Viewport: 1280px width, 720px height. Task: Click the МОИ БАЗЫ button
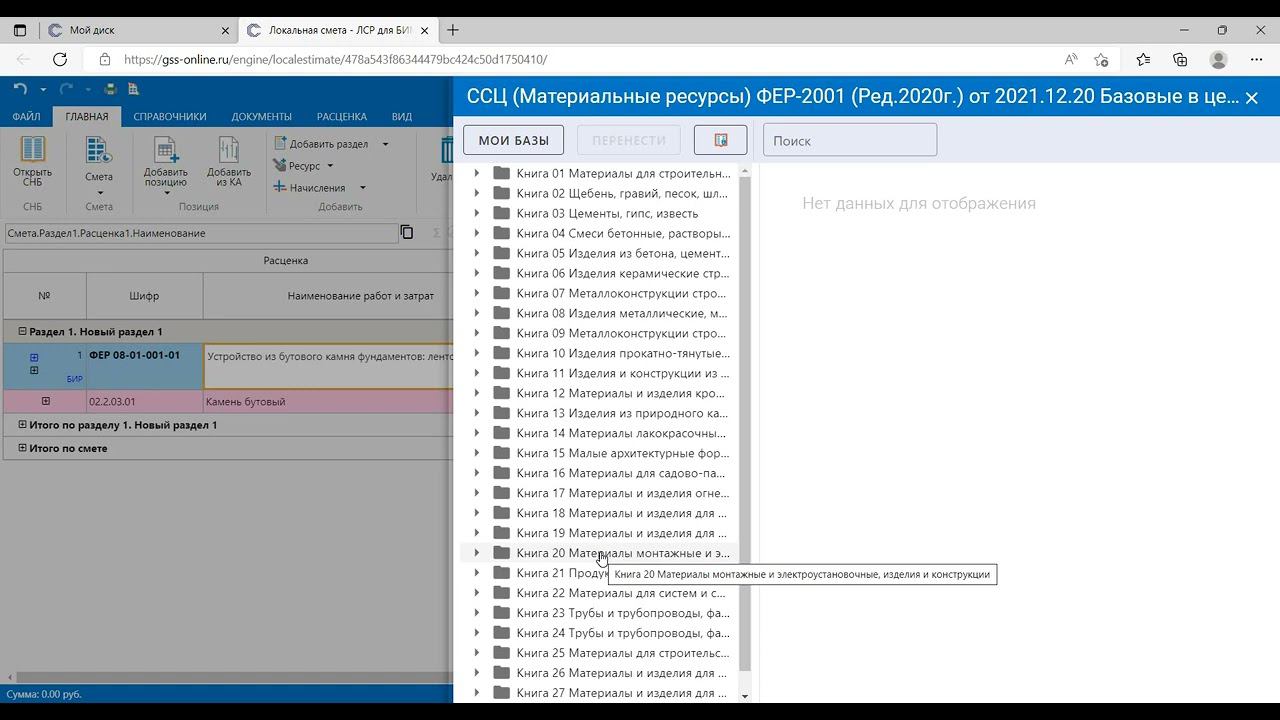pyautogui.click(x=513, y=140)
